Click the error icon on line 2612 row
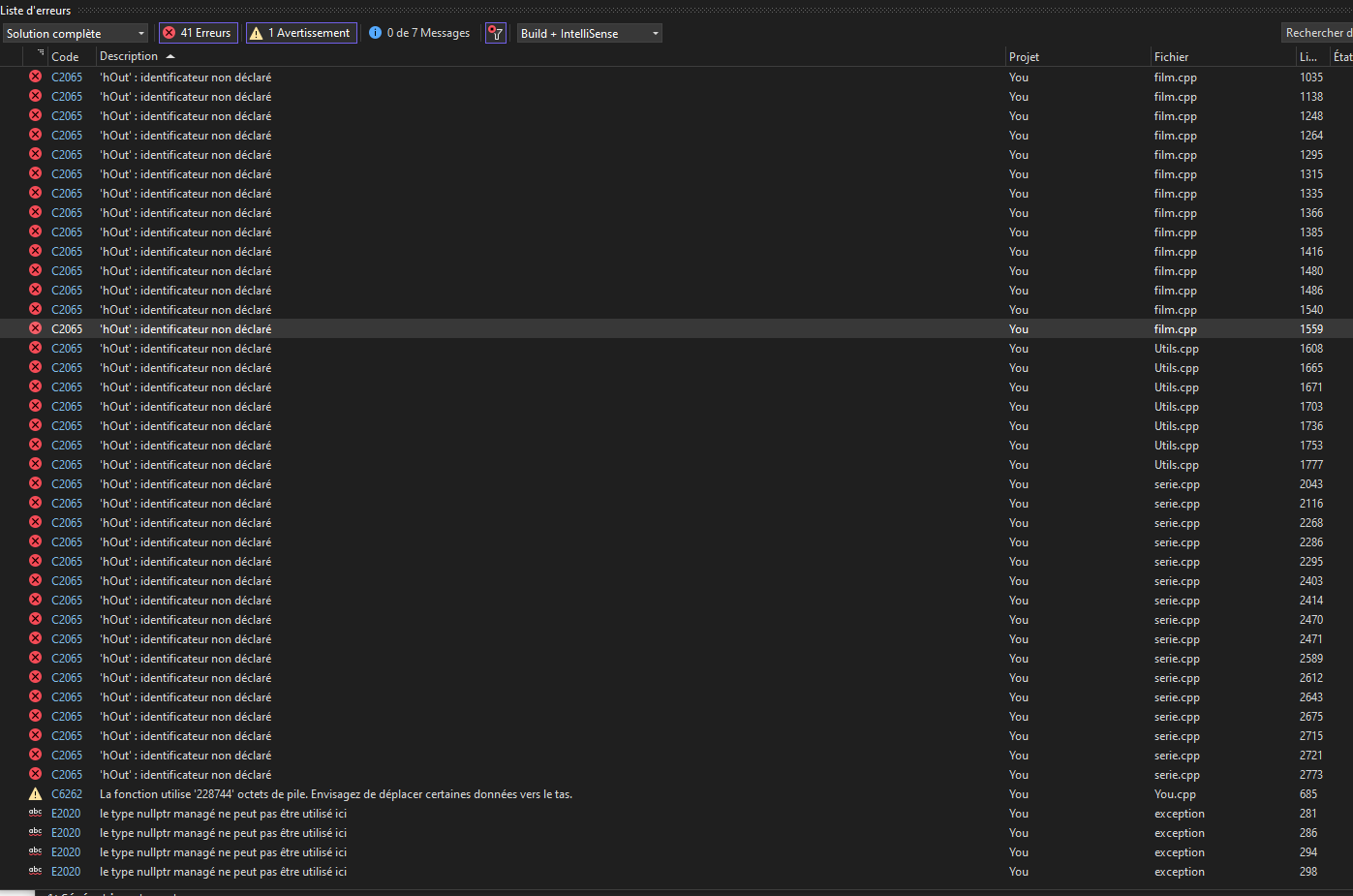 pyautogui.click(x=36, y=677)
